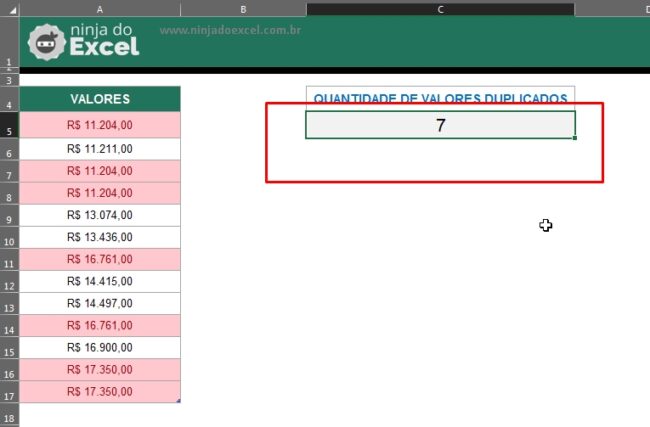Select row 10 header

pyautogui.click(x=9, y=237)
